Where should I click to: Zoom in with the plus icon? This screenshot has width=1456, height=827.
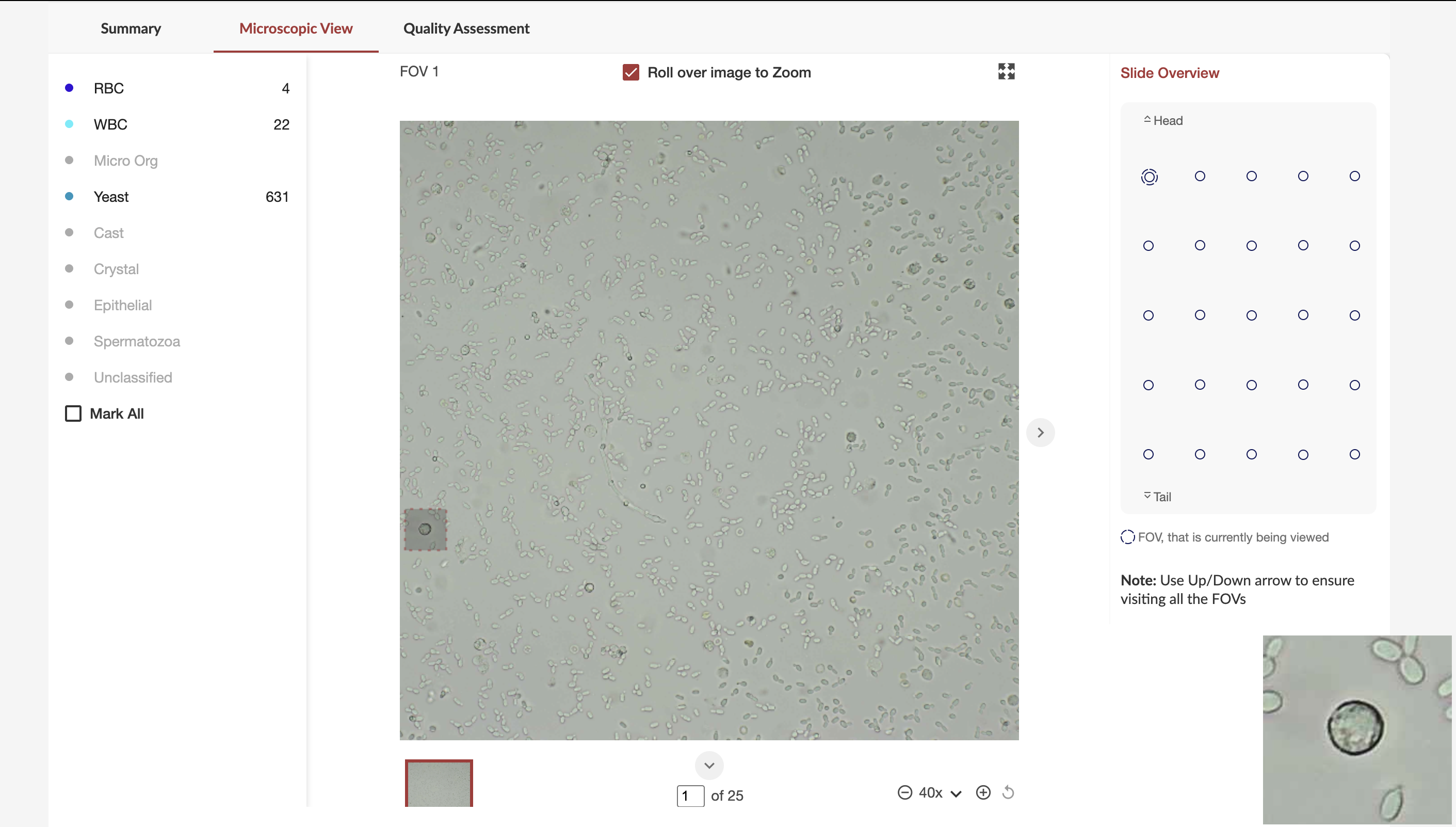983,792
